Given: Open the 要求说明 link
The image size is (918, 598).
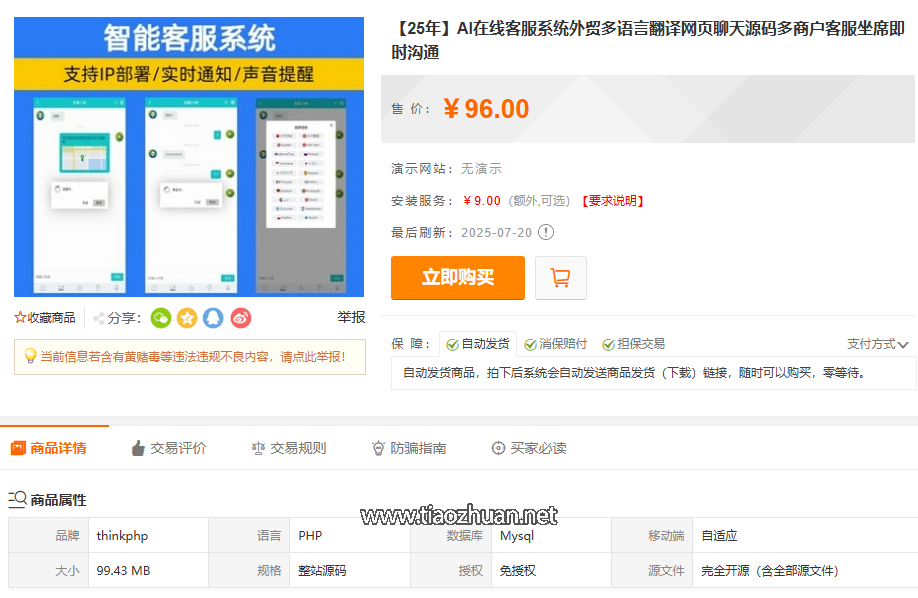Looking at the screenshot, I should [612, 201].
